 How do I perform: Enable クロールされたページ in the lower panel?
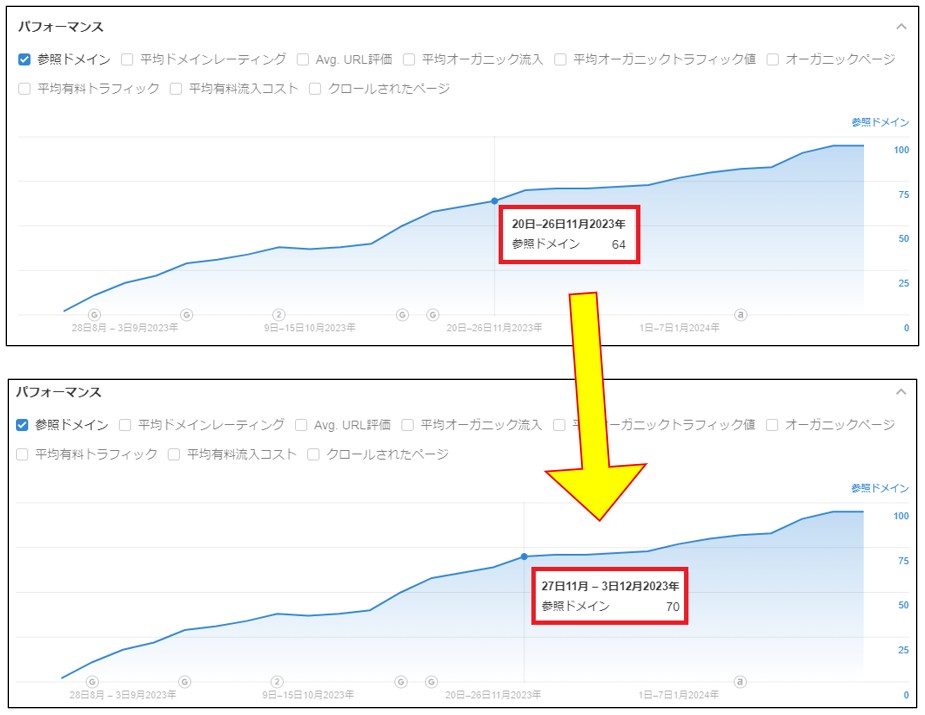(x=313, y=454)
